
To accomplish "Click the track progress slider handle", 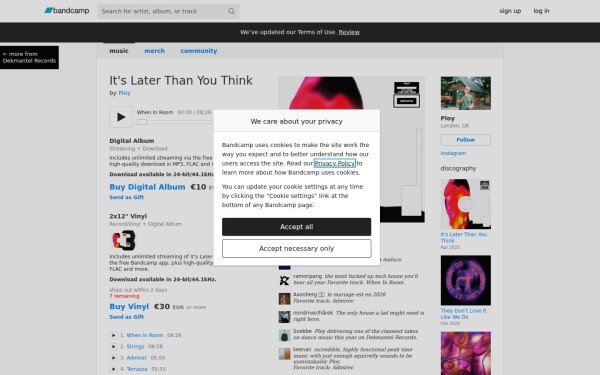I will [x=142, y=122].
